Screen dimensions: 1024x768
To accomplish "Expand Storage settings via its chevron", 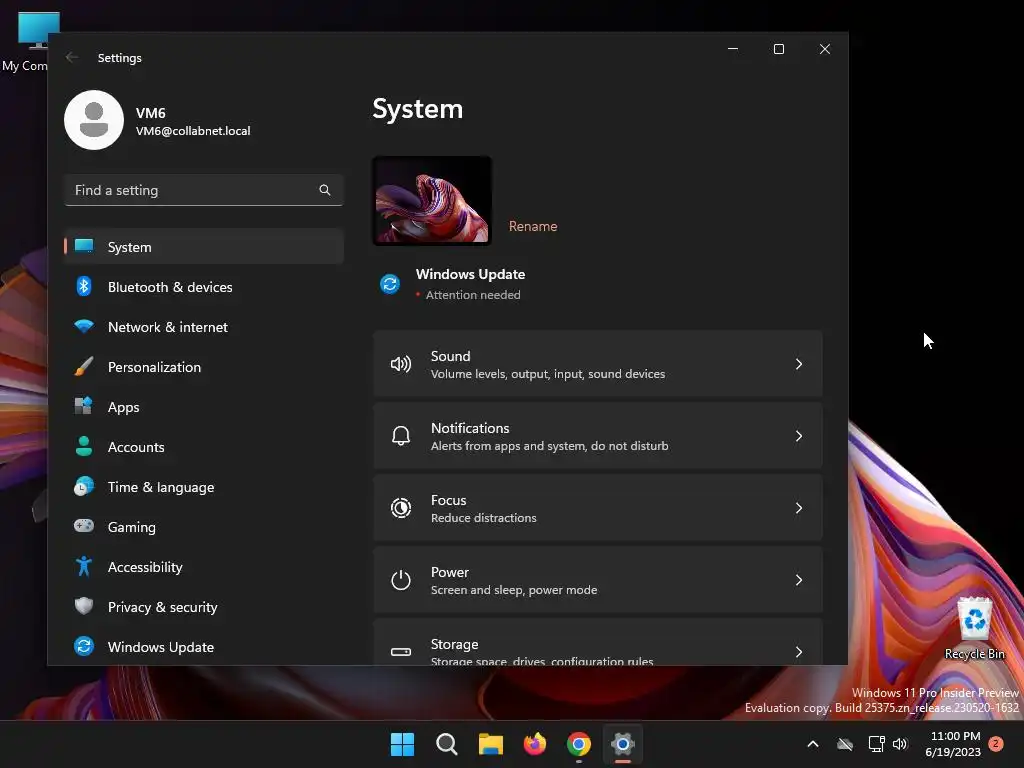I will [x=799, y=652].
